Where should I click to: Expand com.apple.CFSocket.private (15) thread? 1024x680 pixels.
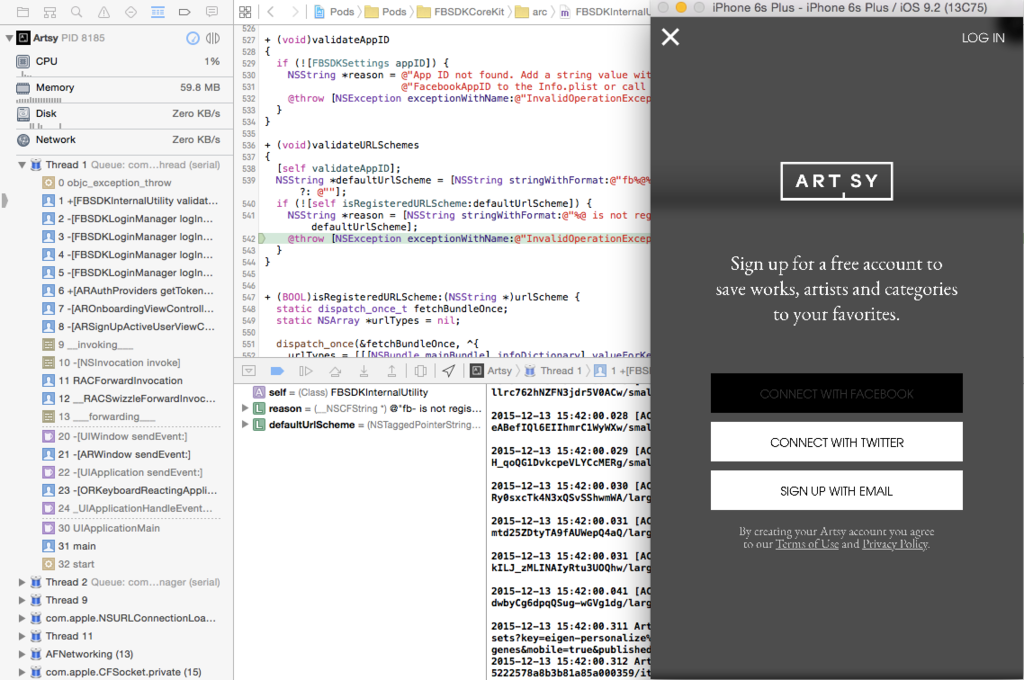tap(22, 672)
